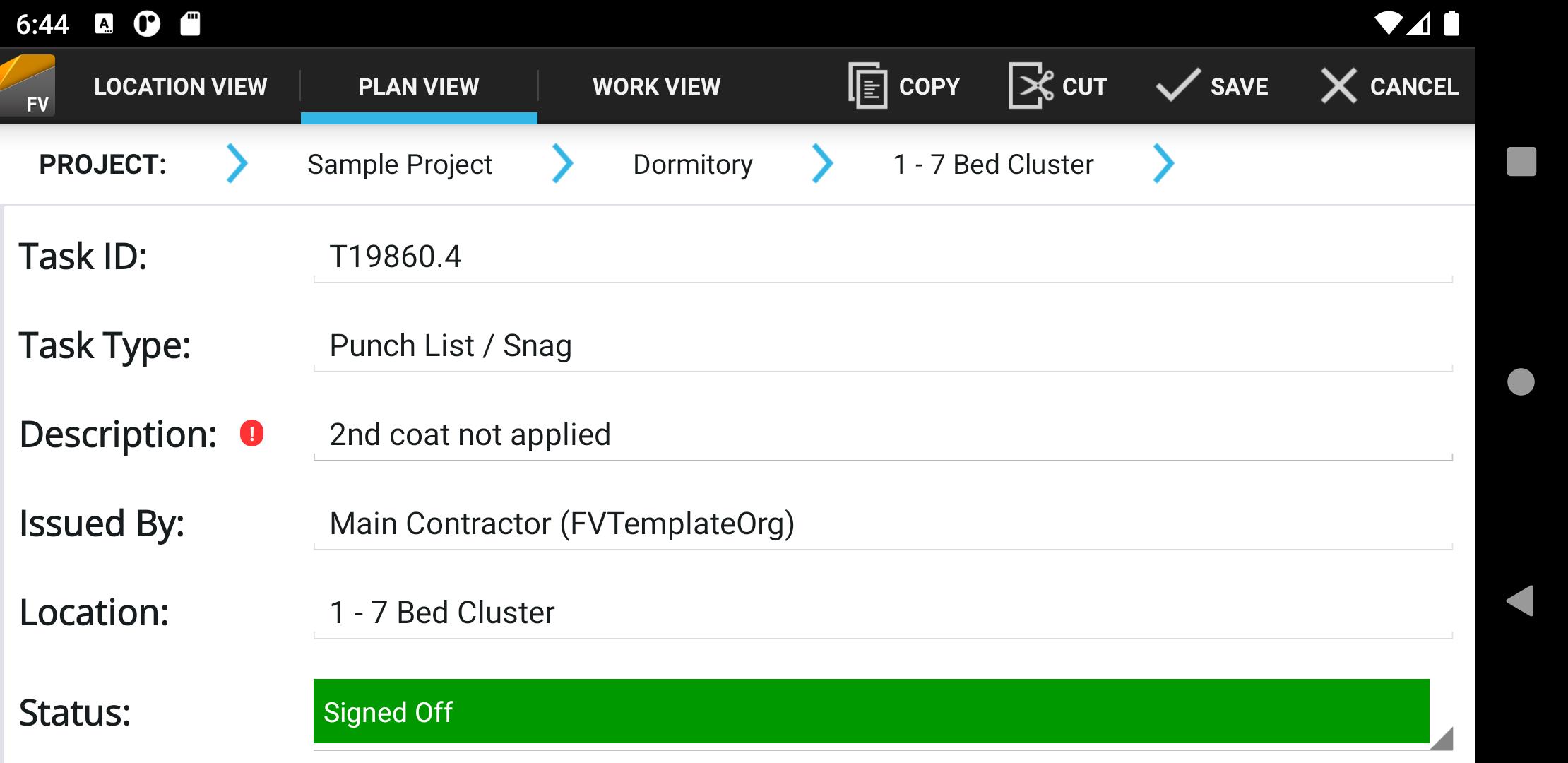Click the Copy documents icon
Image resolution: width=1568 pixels, height=763 pixels.
point(867,86)
